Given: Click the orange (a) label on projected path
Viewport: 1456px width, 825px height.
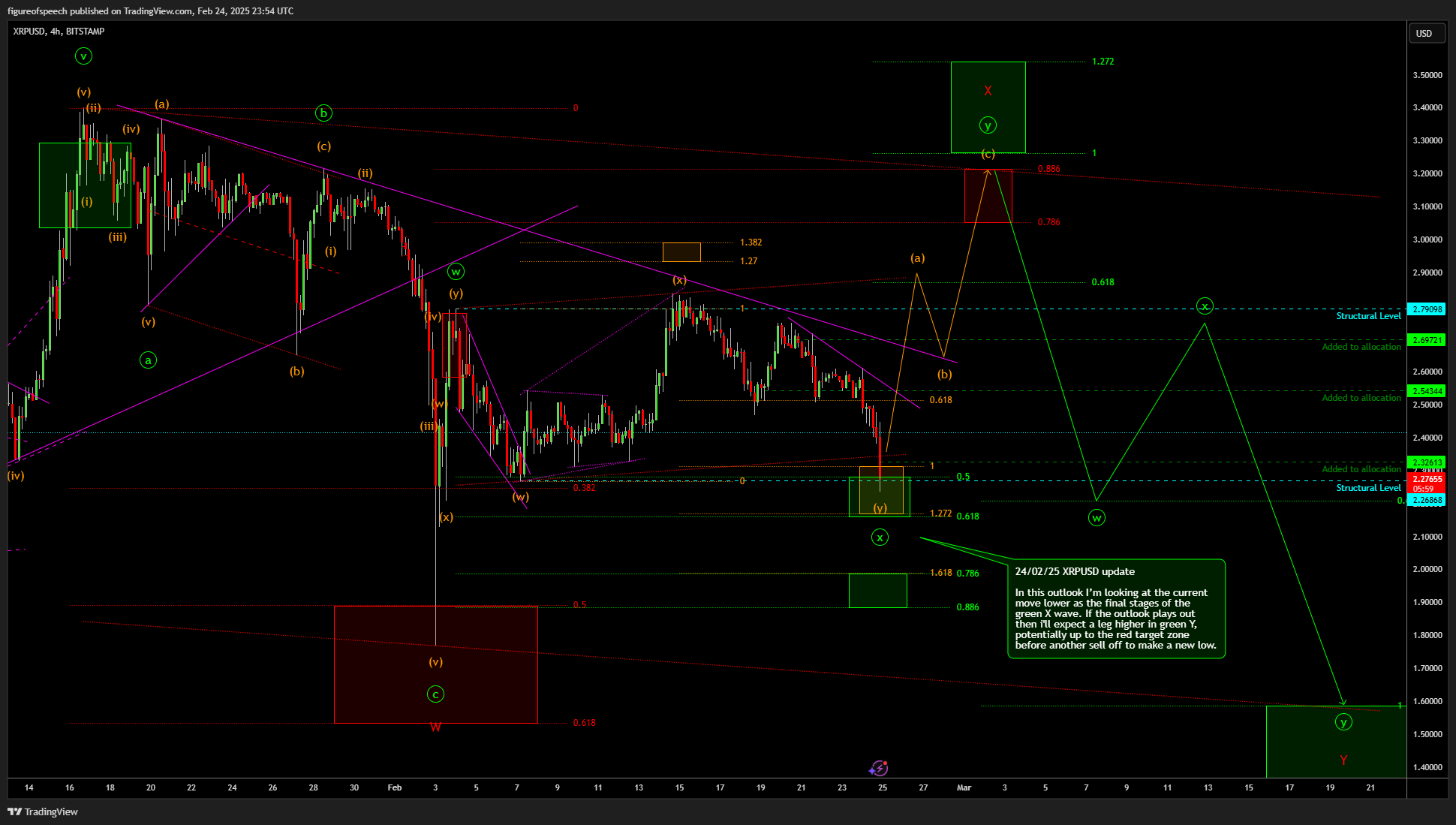Looking at the screenshot, I should [917, 258].
